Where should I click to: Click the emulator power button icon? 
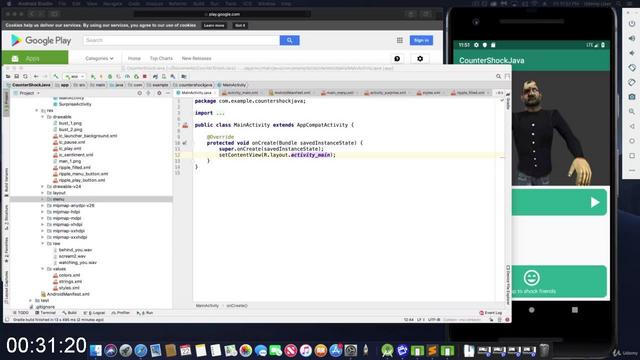pyautogui.click(x=632, y=24)
